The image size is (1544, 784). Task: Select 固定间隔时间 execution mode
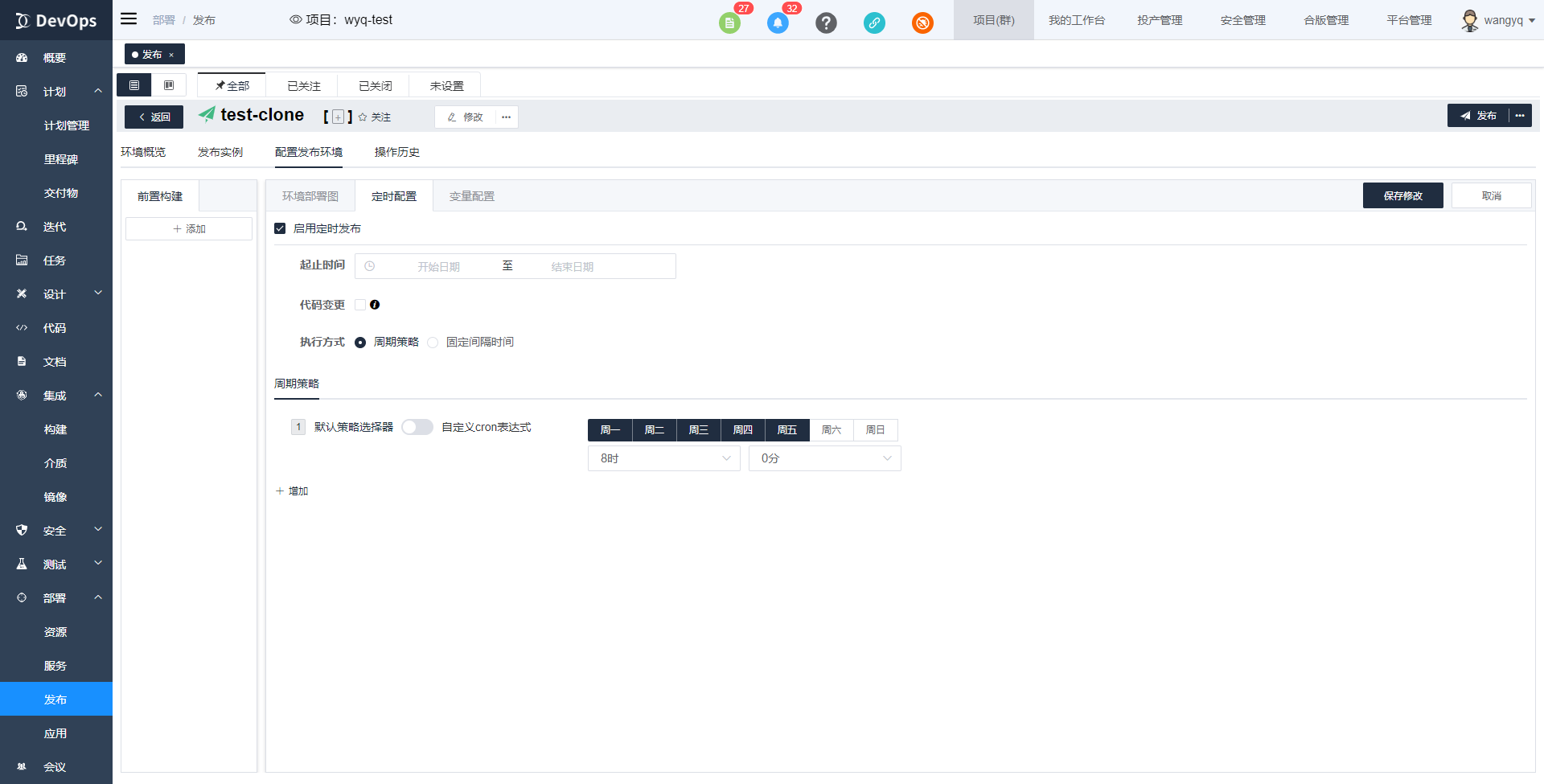tap(433, 342)
